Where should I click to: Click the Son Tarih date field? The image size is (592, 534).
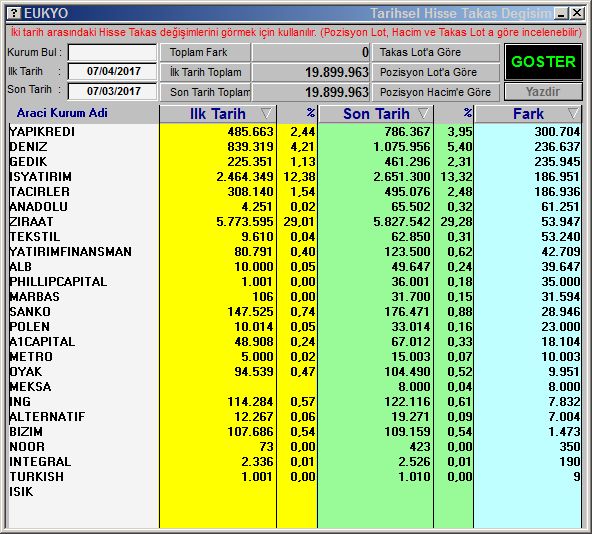pyautogui.click(x=113, y=91)
